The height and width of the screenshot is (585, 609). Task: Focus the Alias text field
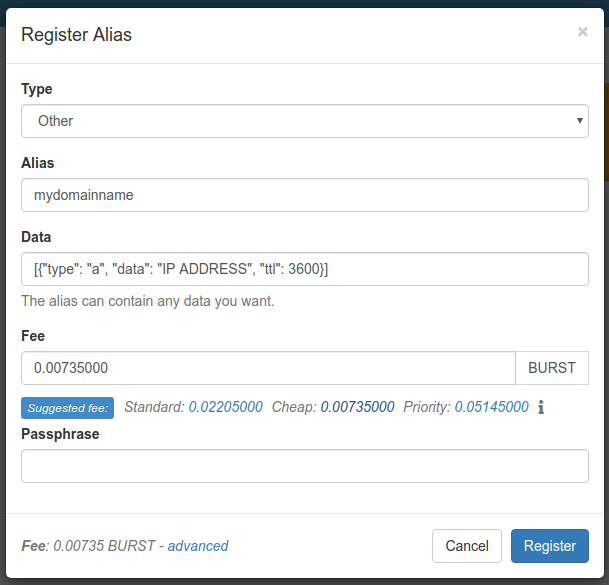(305, 195)
